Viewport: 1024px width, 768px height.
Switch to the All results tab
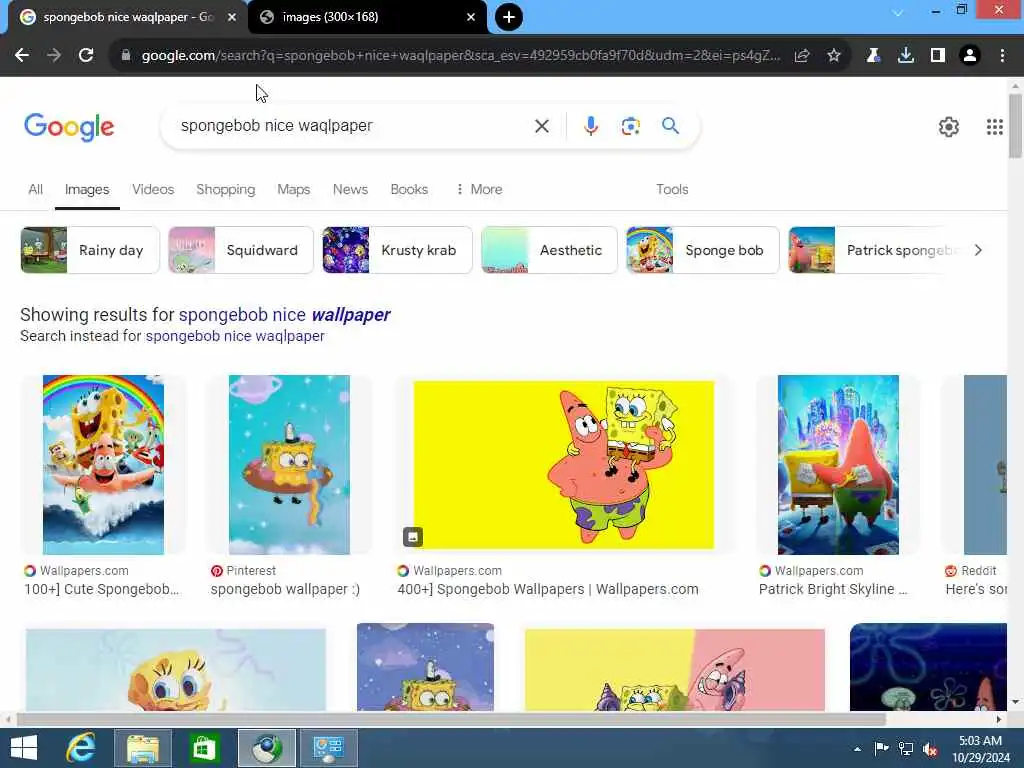click(35, 189)
